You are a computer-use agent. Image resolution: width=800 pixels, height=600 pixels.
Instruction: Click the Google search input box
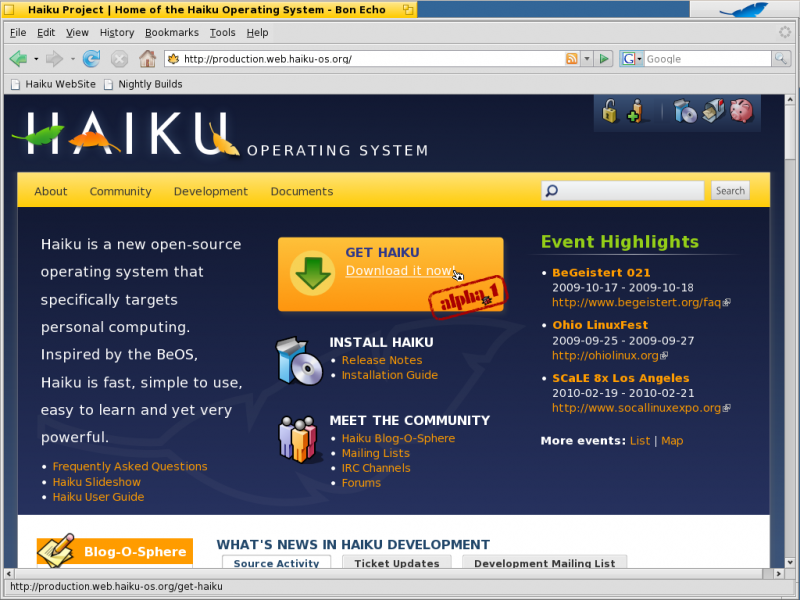[708, 59]
